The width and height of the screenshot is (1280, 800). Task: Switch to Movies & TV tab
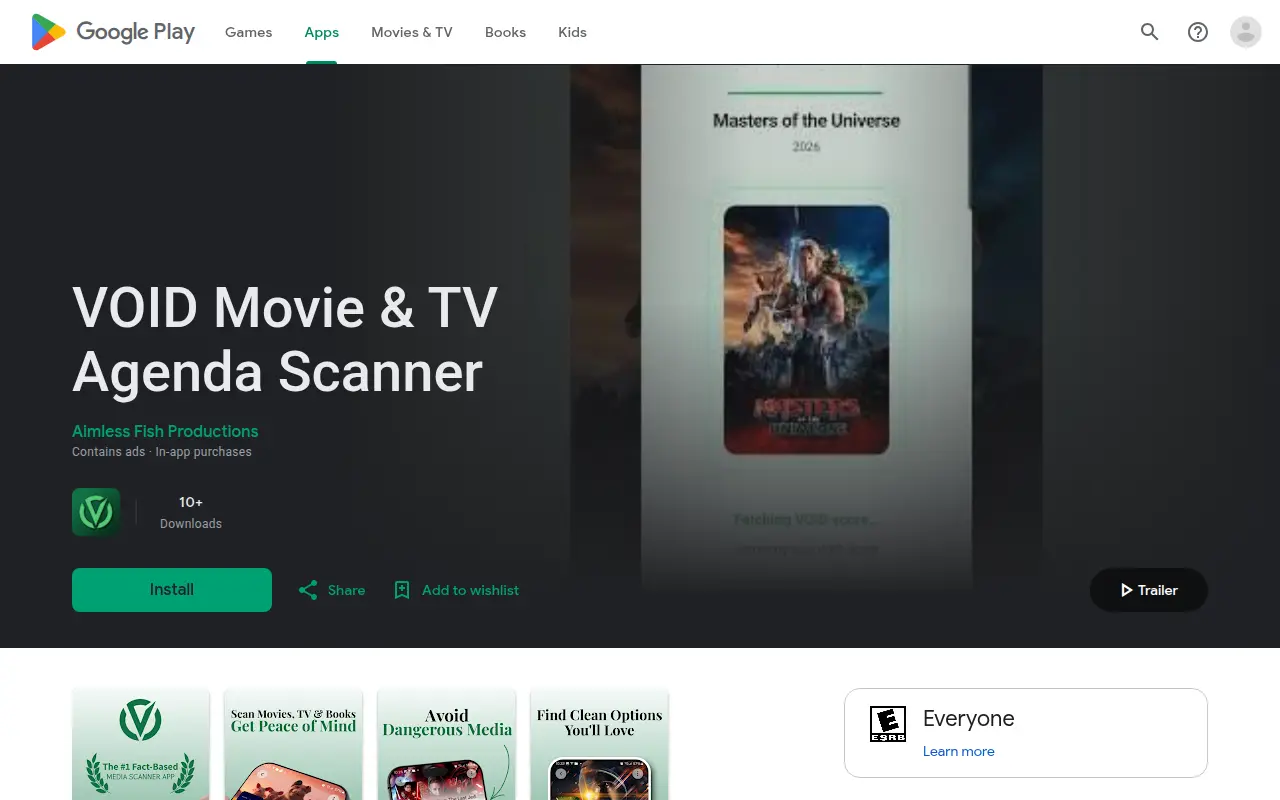[x=412, y=32]
